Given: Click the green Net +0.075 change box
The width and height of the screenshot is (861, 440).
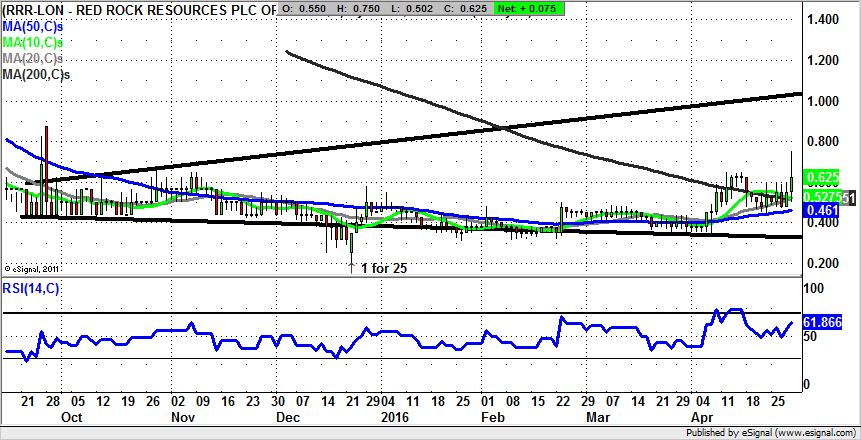Looking at the screenshot, I should [527, 8].
